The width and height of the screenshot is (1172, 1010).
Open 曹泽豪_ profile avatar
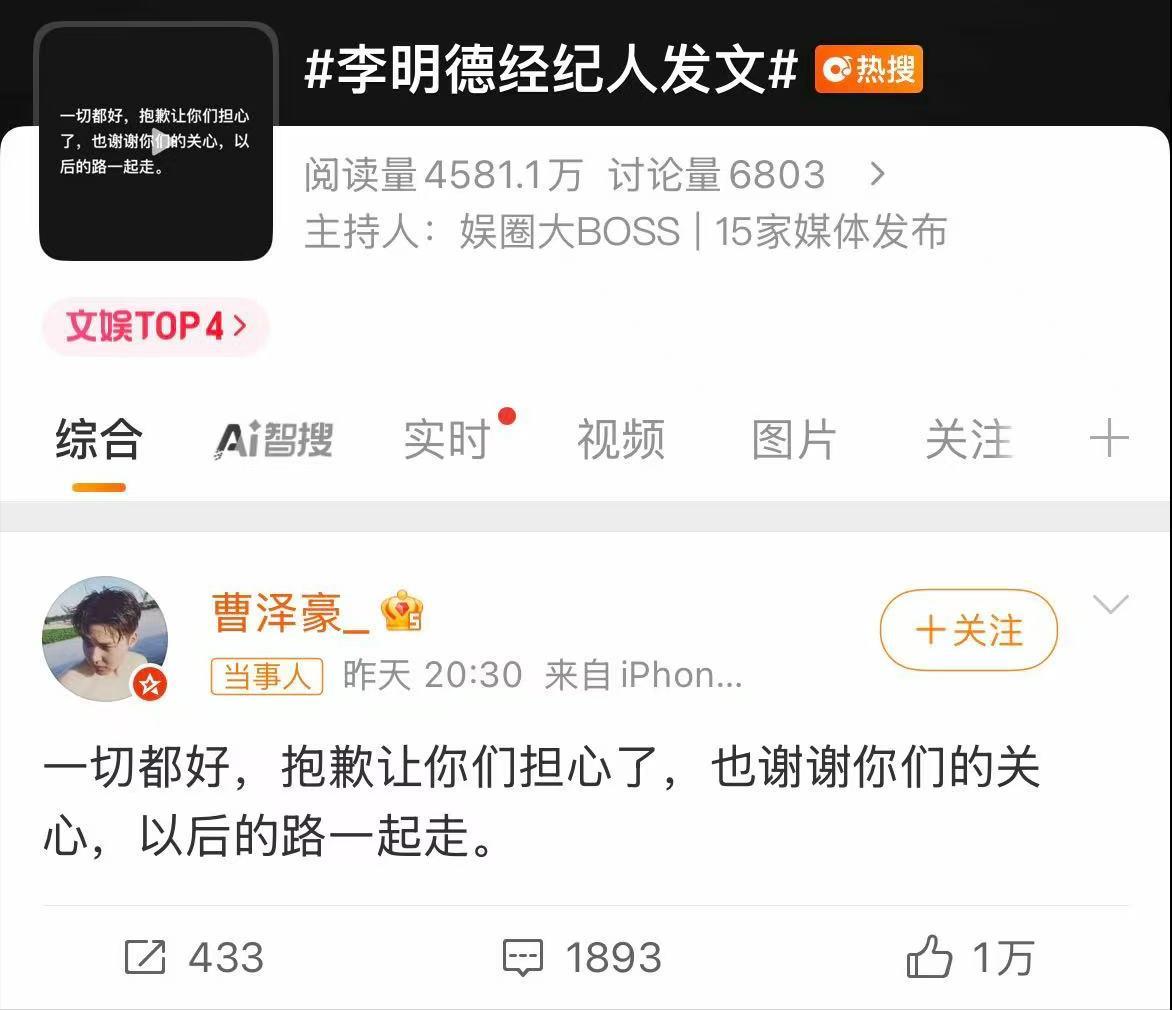105,639
